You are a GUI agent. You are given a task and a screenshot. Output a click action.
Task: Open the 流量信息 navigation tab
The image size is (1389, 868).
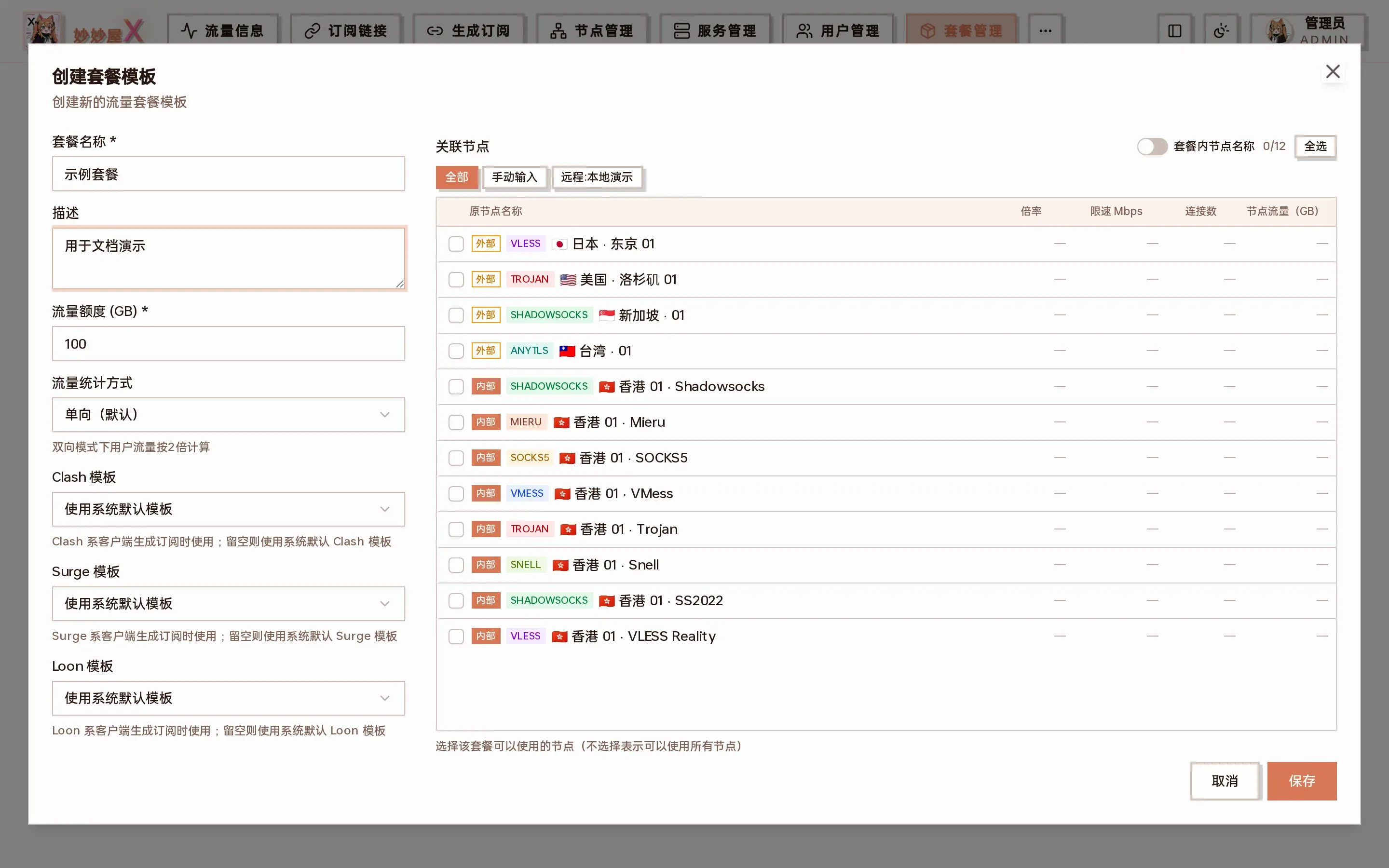pyautogui.click(x=223, y=30)
